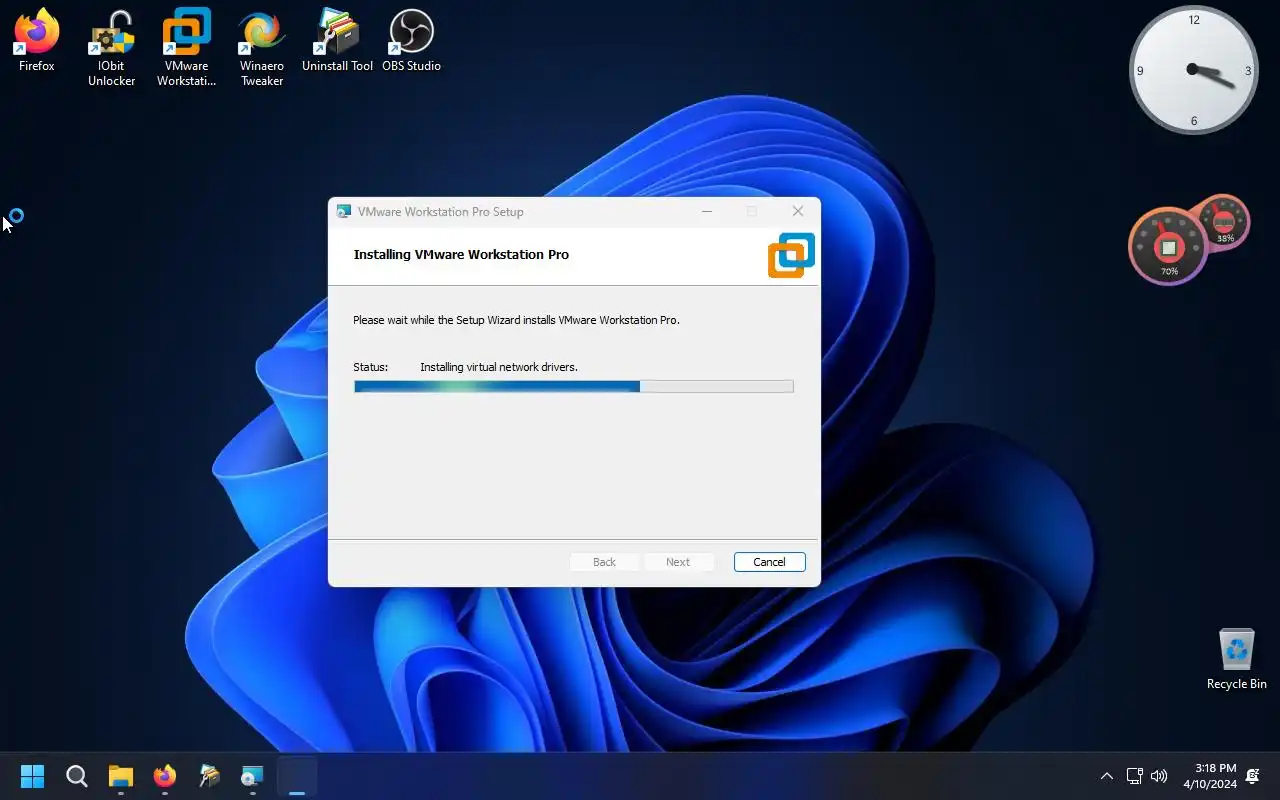The width and height of the screenshot is (1280, 800).
Task: Click the VMware logo in setup header
Action: point(791,255)
